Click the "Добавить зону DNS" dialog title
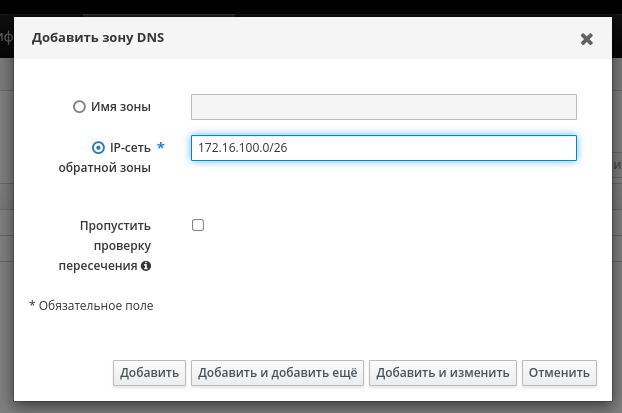This screenshot has height=413, width=622. (x=98, y=38)
